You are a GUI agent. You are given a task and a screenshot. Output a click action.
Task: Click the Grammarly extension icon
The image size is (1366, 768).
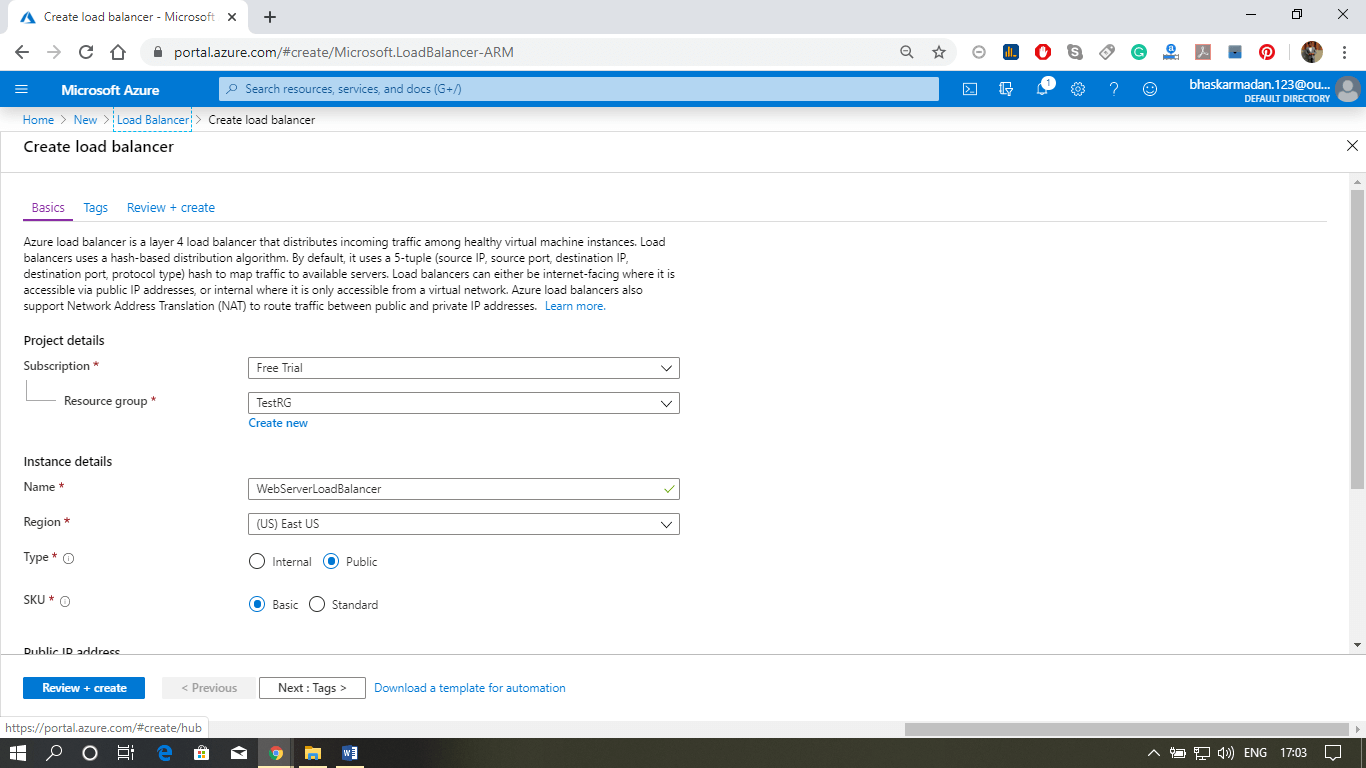tap(1139, 52)
